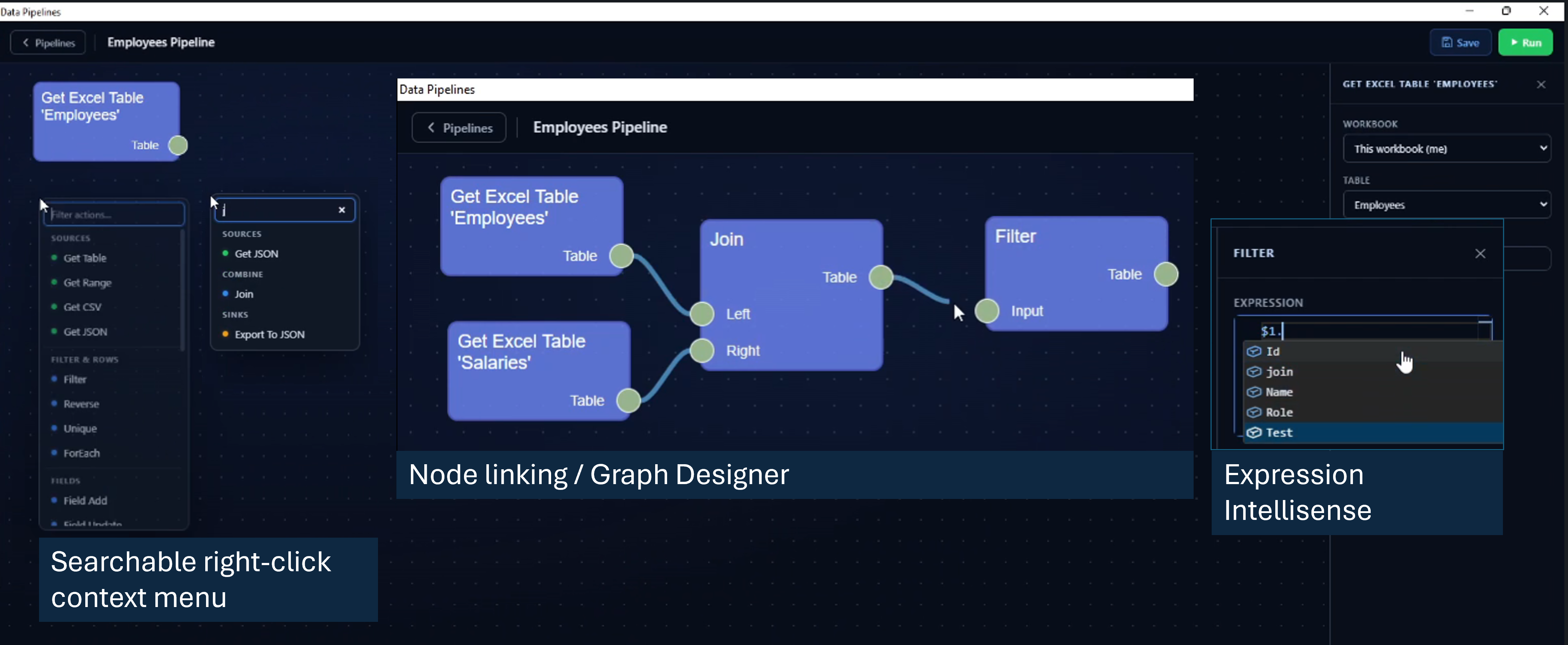This screenshot has width=1568, height=645.
Task: Click the Filter actions search field
Action: [114, 214]
